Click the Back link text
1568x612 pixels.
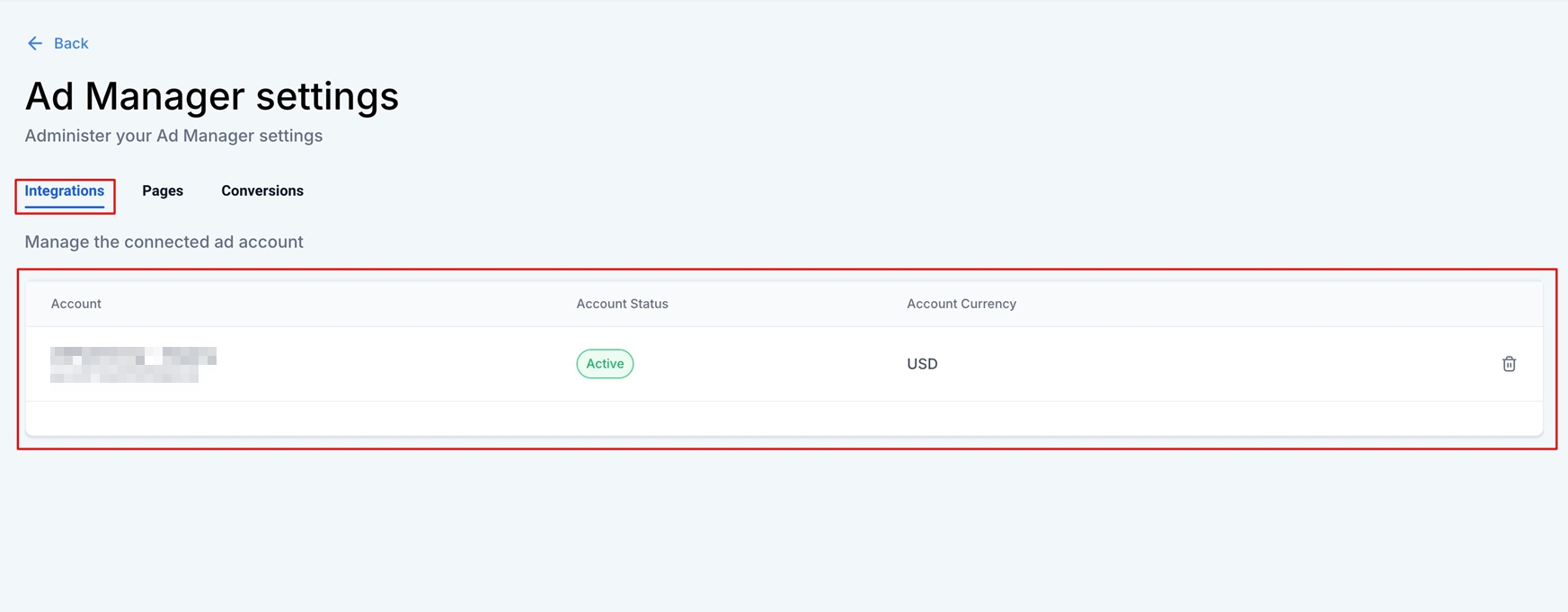click(71, 43)
